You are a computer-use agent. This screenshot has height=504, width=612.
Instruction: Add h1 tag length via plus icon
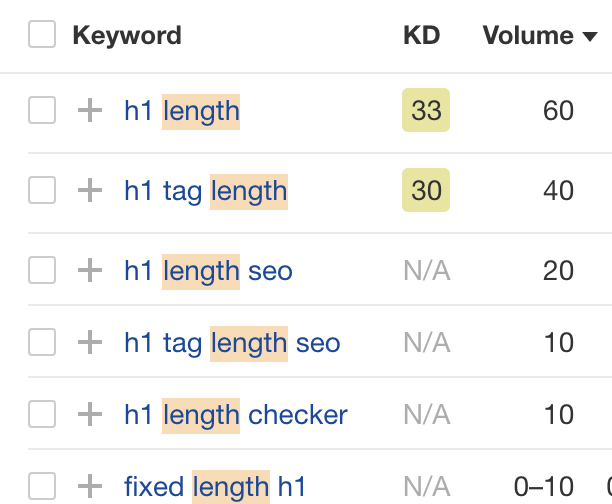pyautogui.click(x=90, y=190)
